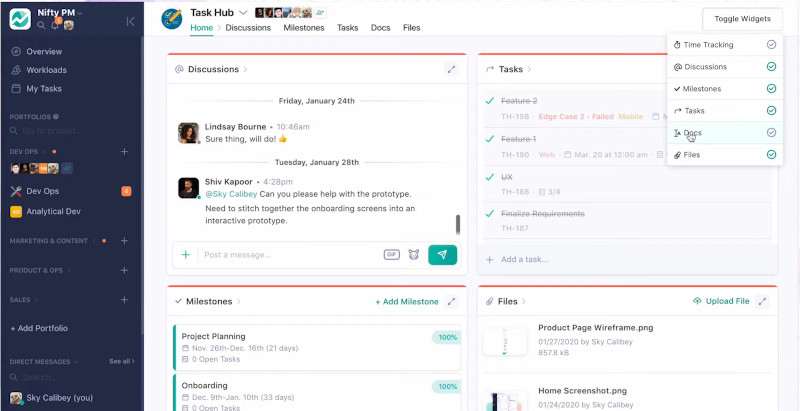Uncheck the UX task
This screenshot has width=800, height=411.
coord(490,177)
